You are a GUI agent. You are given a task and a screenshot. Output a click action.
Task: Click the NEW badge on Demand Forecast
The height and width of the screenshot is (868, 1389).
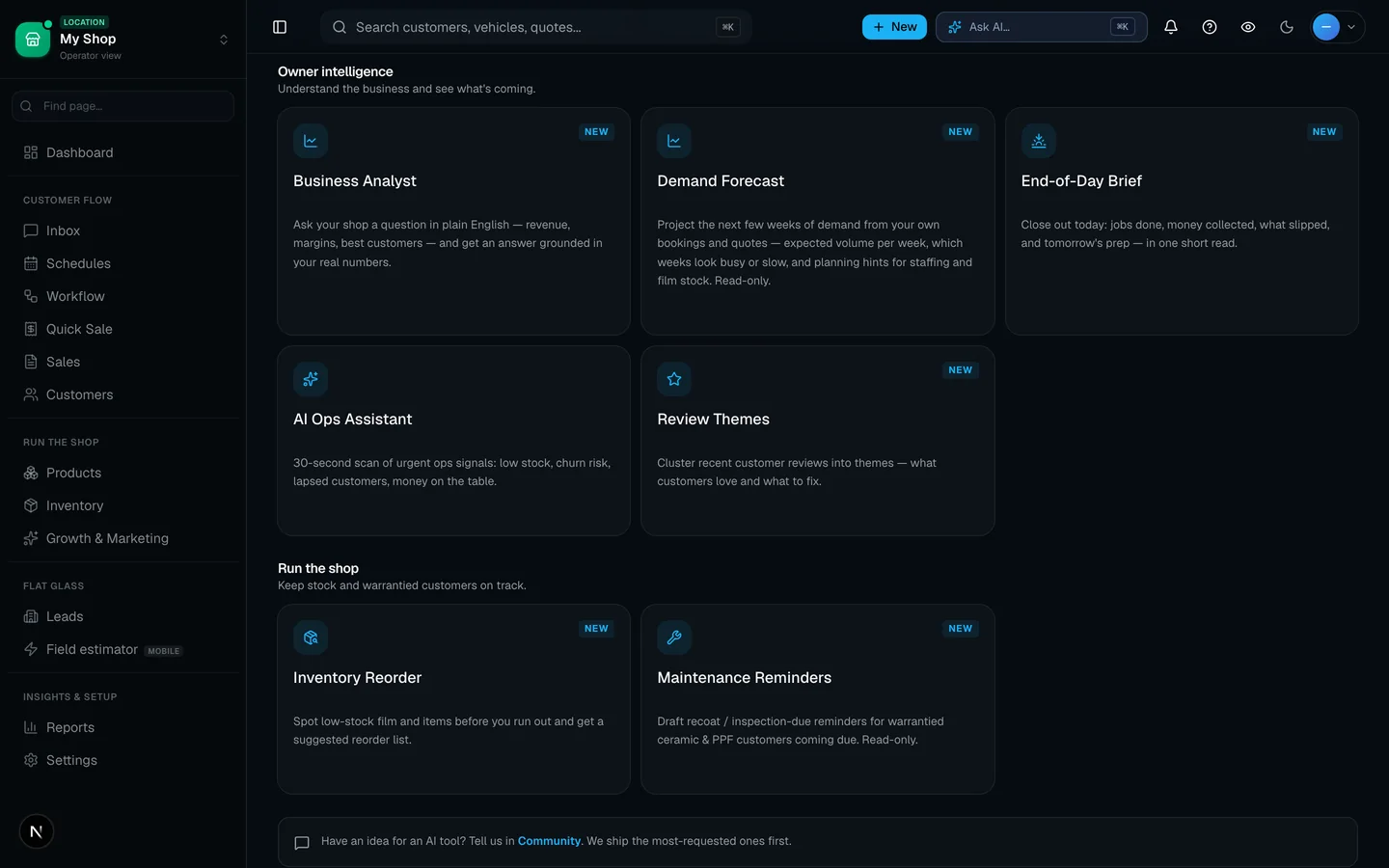(x=960, y=132)
